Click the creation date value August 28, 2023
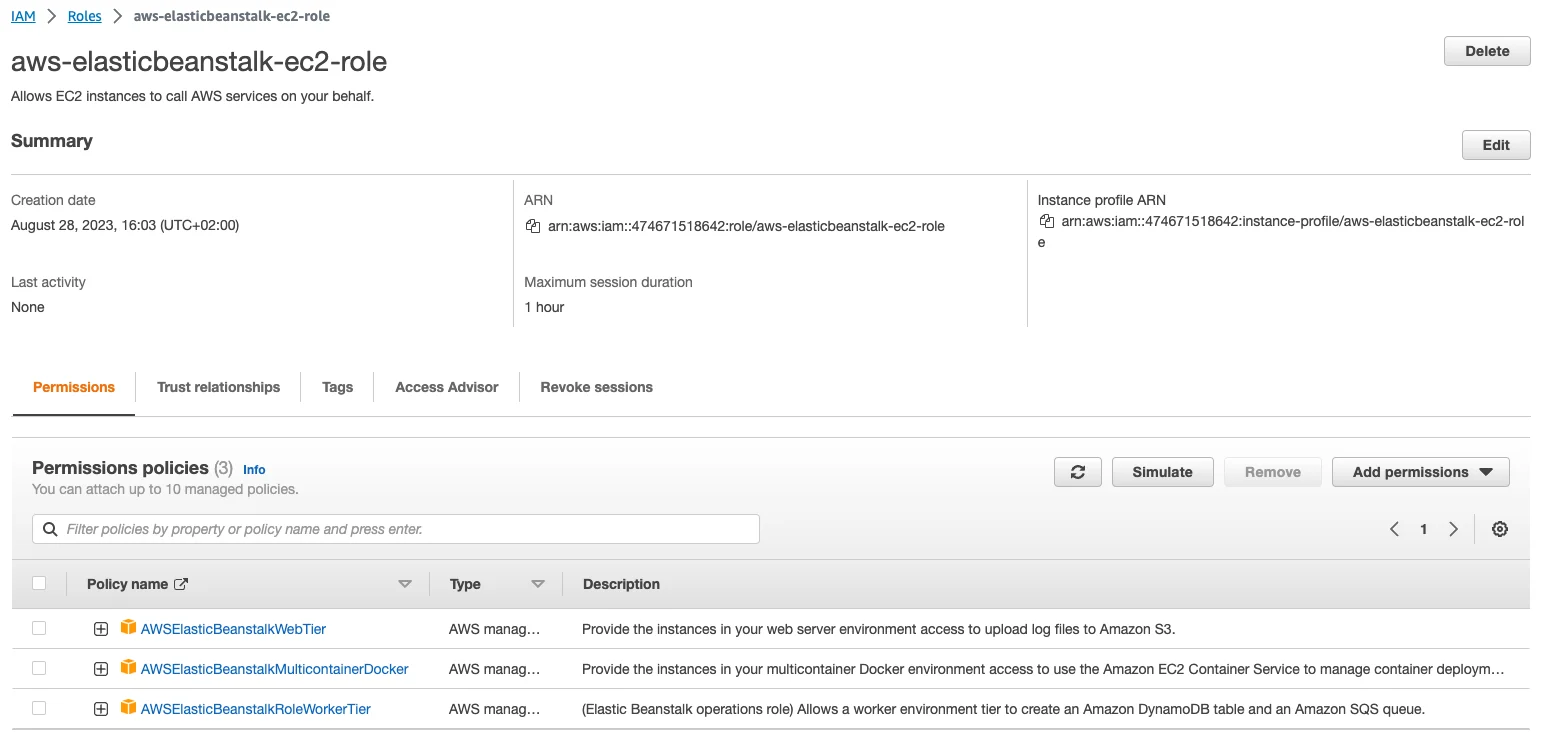The width and height of the screenshot is (1549, 742). [x=125, y=225]
